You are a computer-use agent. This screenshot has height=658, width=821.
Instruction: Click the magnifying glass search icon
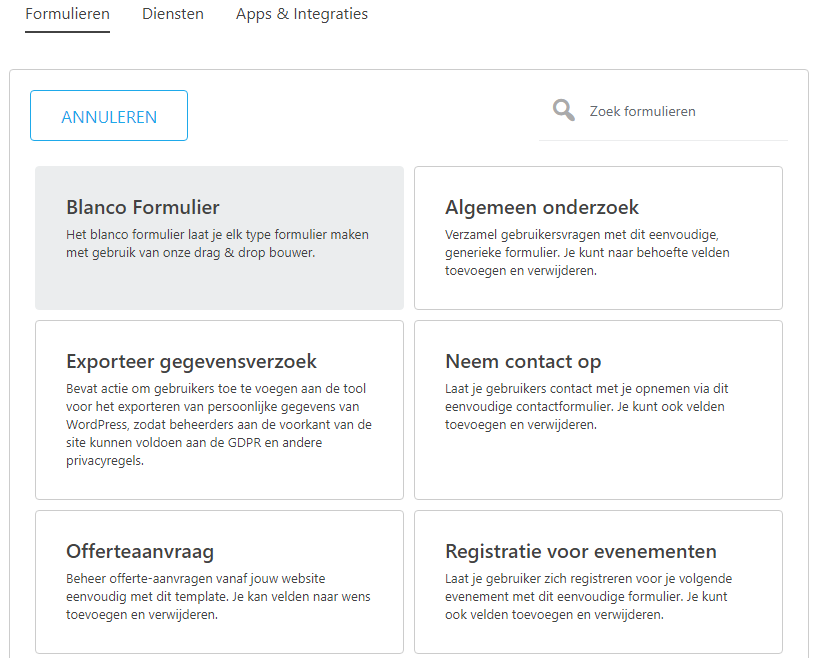click(x=564, y=110)
